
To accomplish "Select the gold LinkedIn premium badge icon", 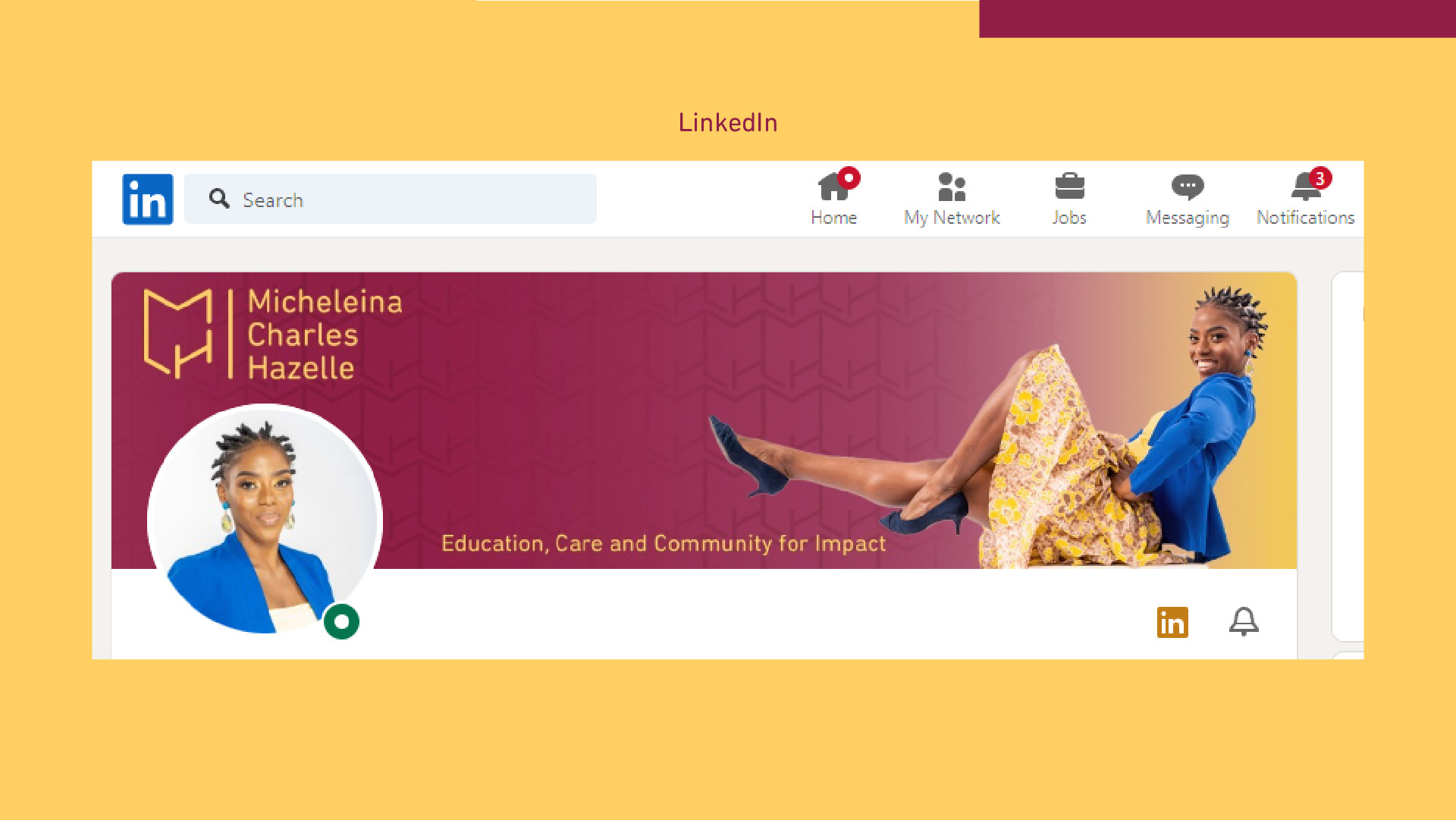I will 1172,623.
